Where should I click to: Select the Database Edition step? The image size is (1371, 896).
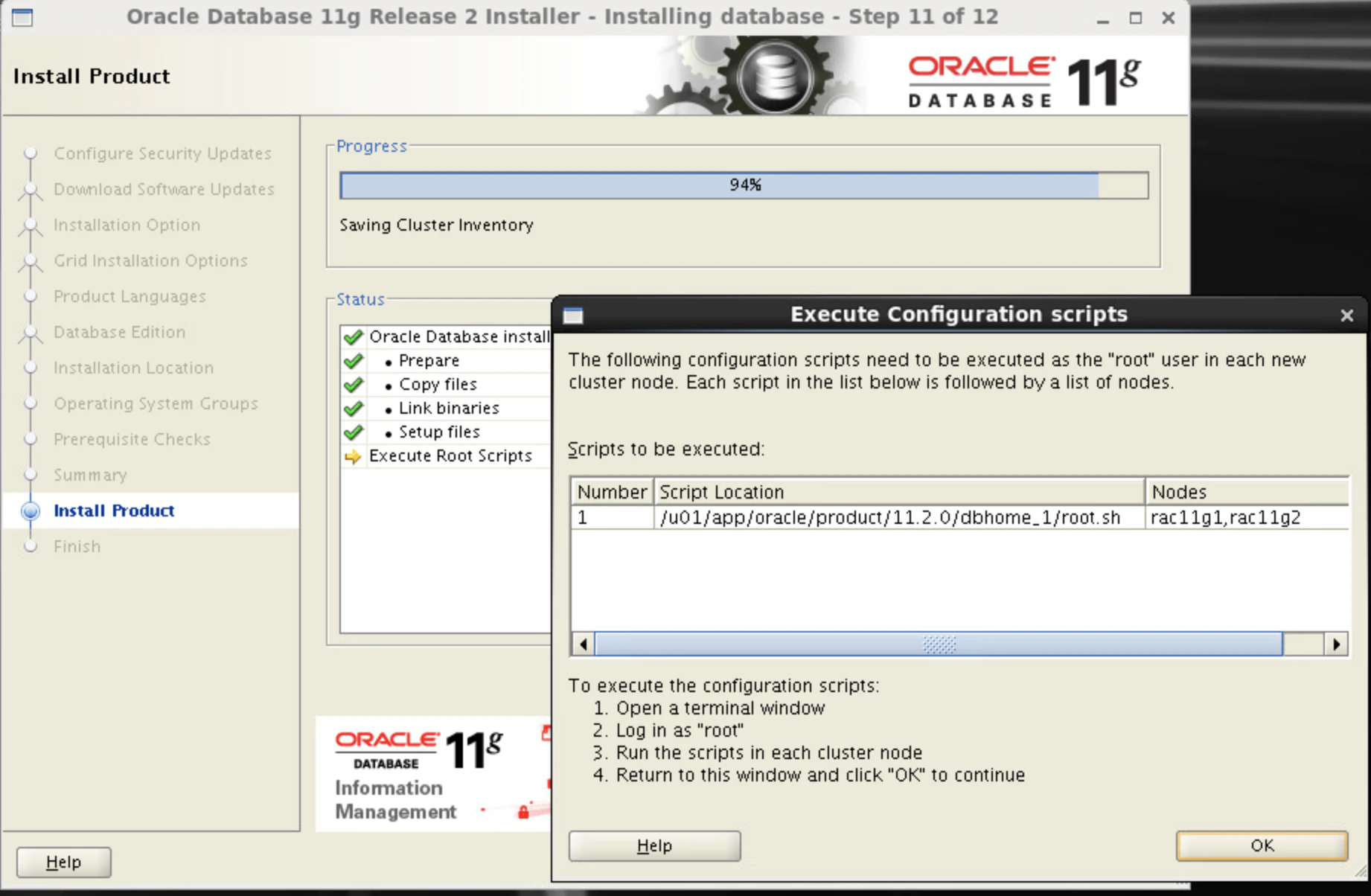point(119,332)
